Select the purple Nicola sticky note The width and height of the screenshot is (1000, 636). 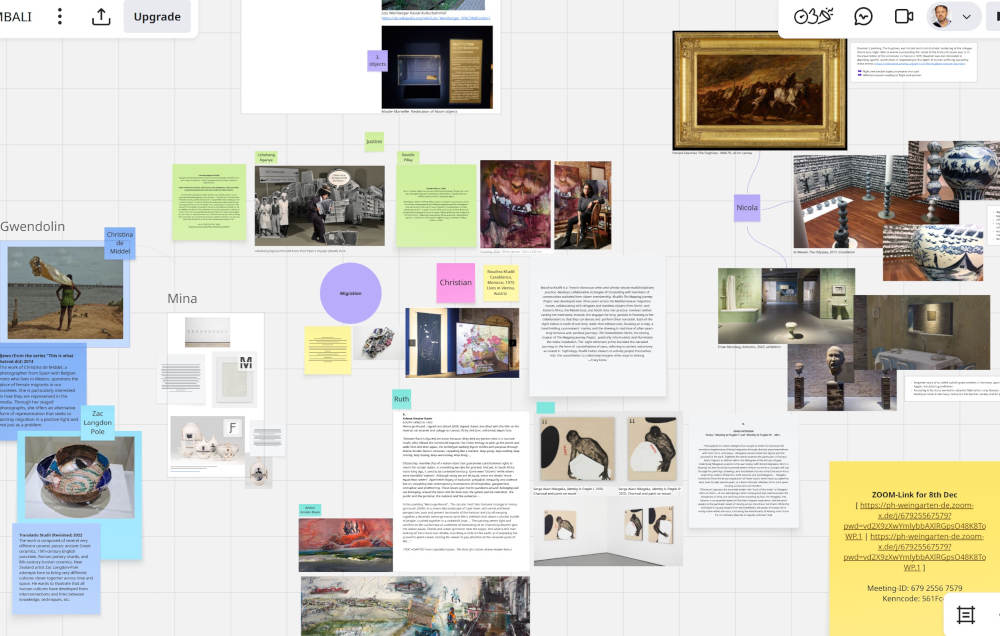(x=747, y=208)
